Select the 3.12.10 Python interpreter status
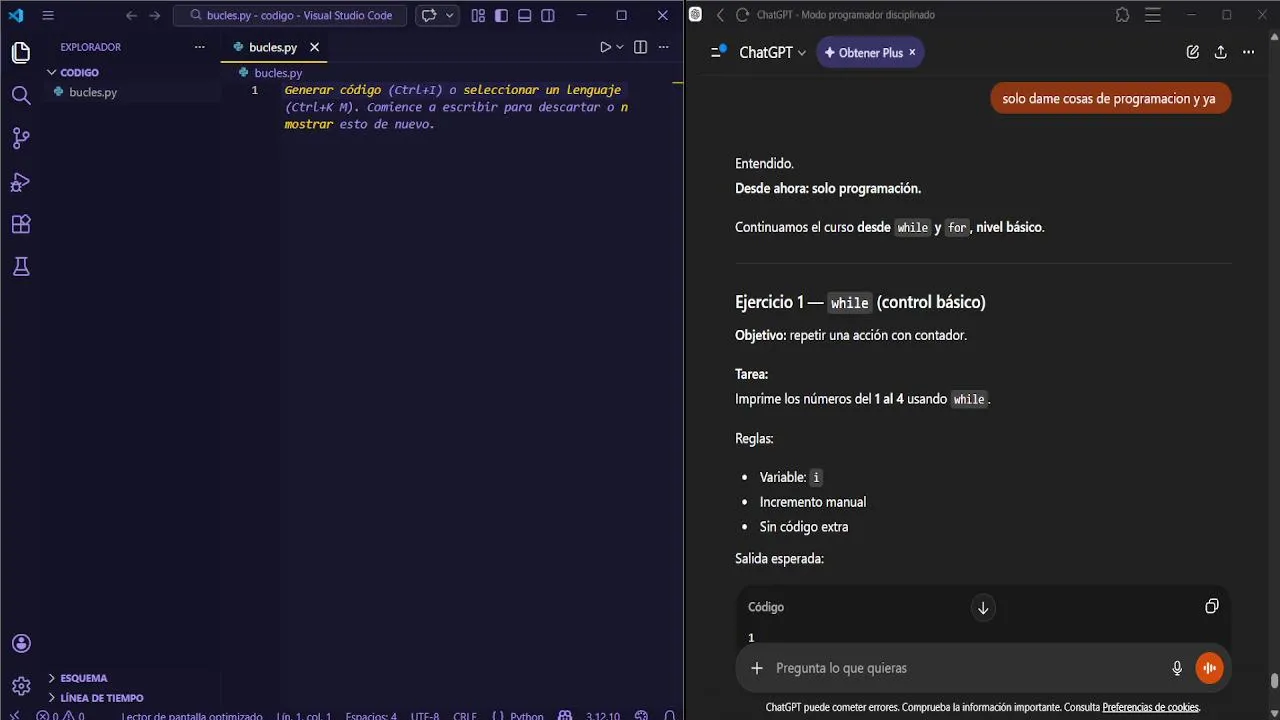1280x720 pixels. tap(602, 715)
